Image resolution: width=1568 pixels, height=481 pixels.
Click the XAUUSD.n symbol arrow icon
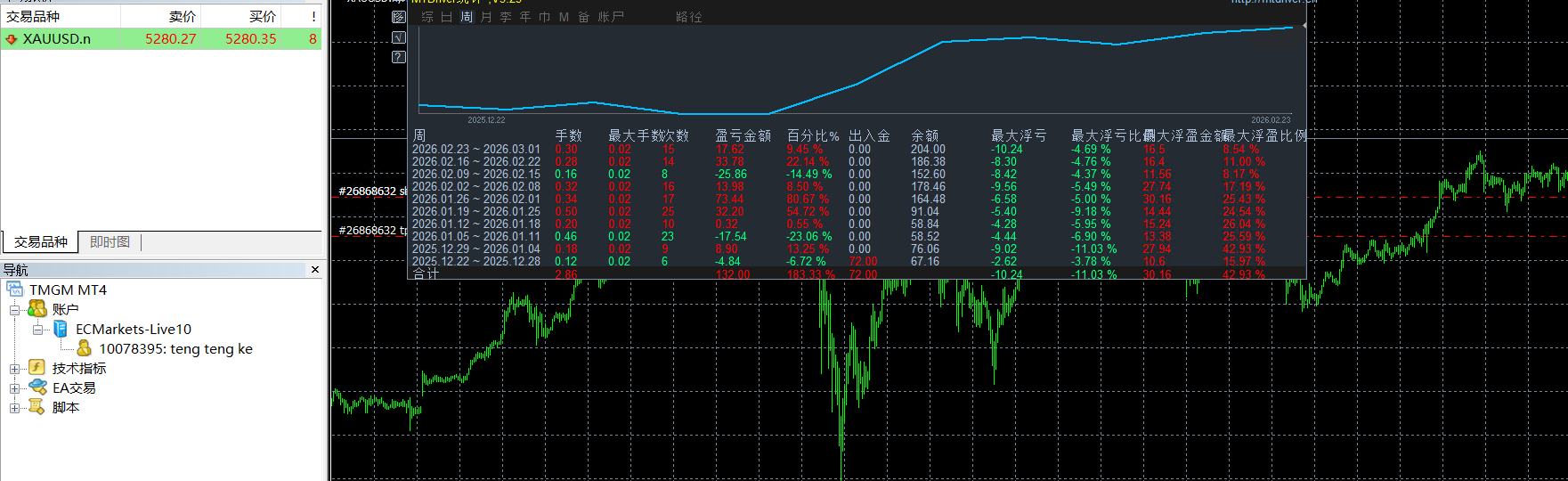[x=12, y=39]
